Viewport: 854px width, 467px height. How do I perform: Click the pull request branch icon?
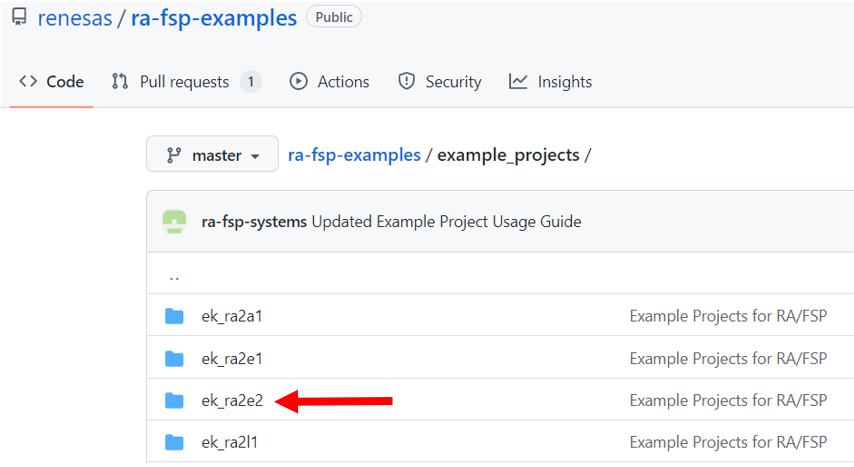point(120,81)
